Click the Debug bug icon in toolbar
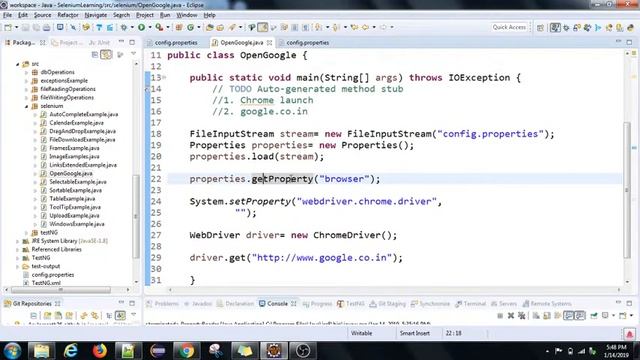Viewport: 640px width, 360px height. pyautogui.click(x=124, y=27)
